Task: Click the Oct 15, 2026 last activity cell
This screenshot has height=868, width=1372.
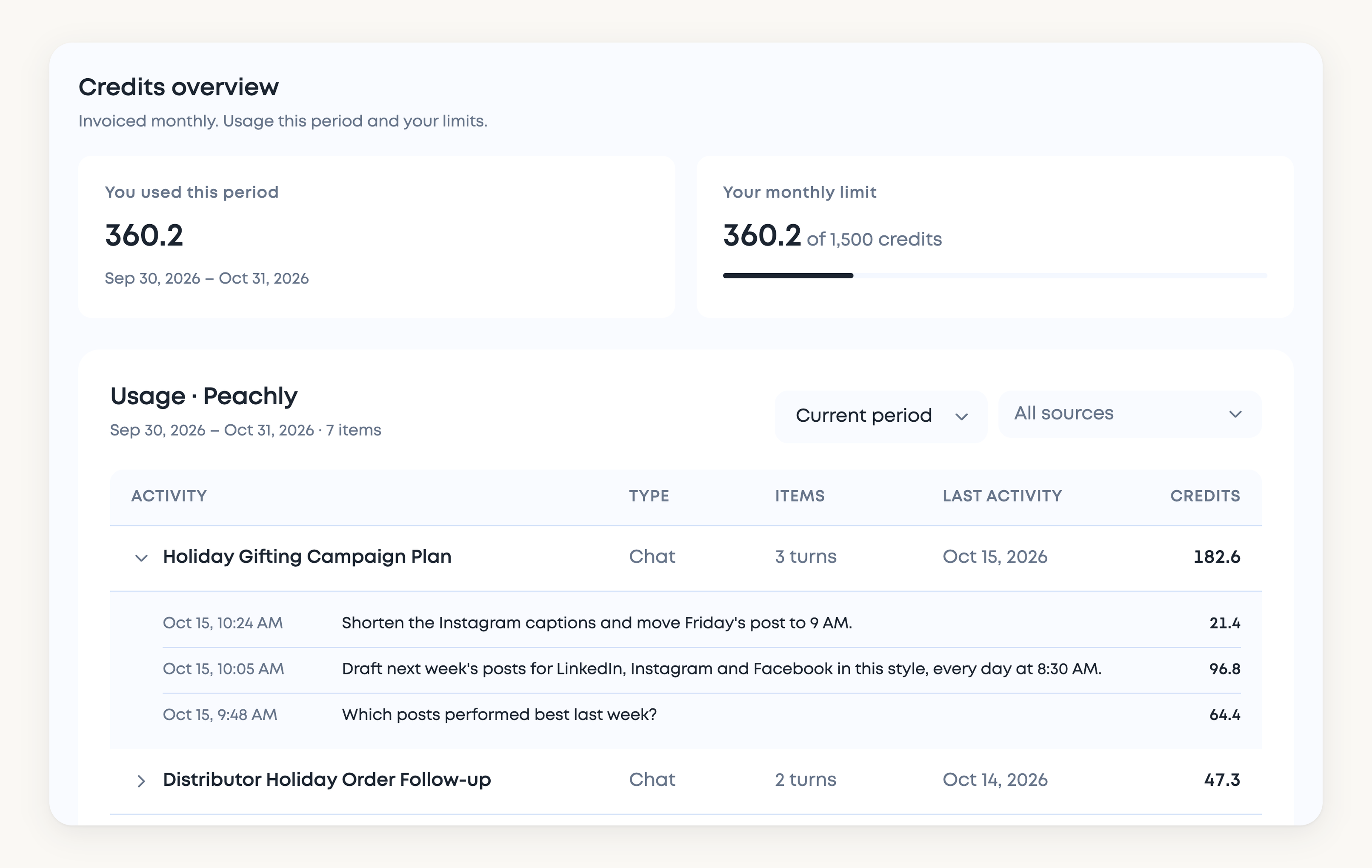Action: click(995, 557)
